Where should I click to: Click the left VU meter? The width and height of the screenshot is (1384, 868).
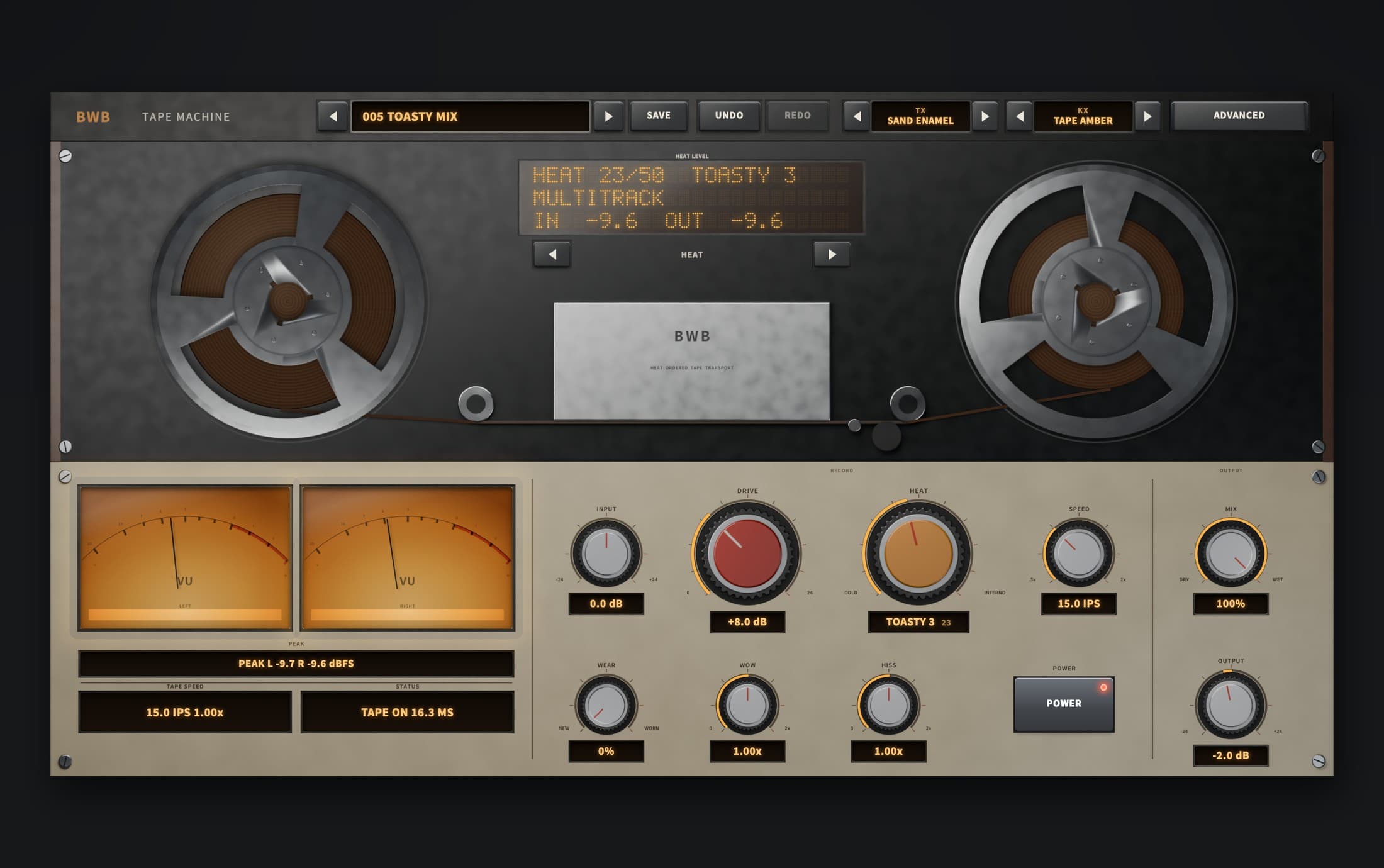click(x=185, y=557)
